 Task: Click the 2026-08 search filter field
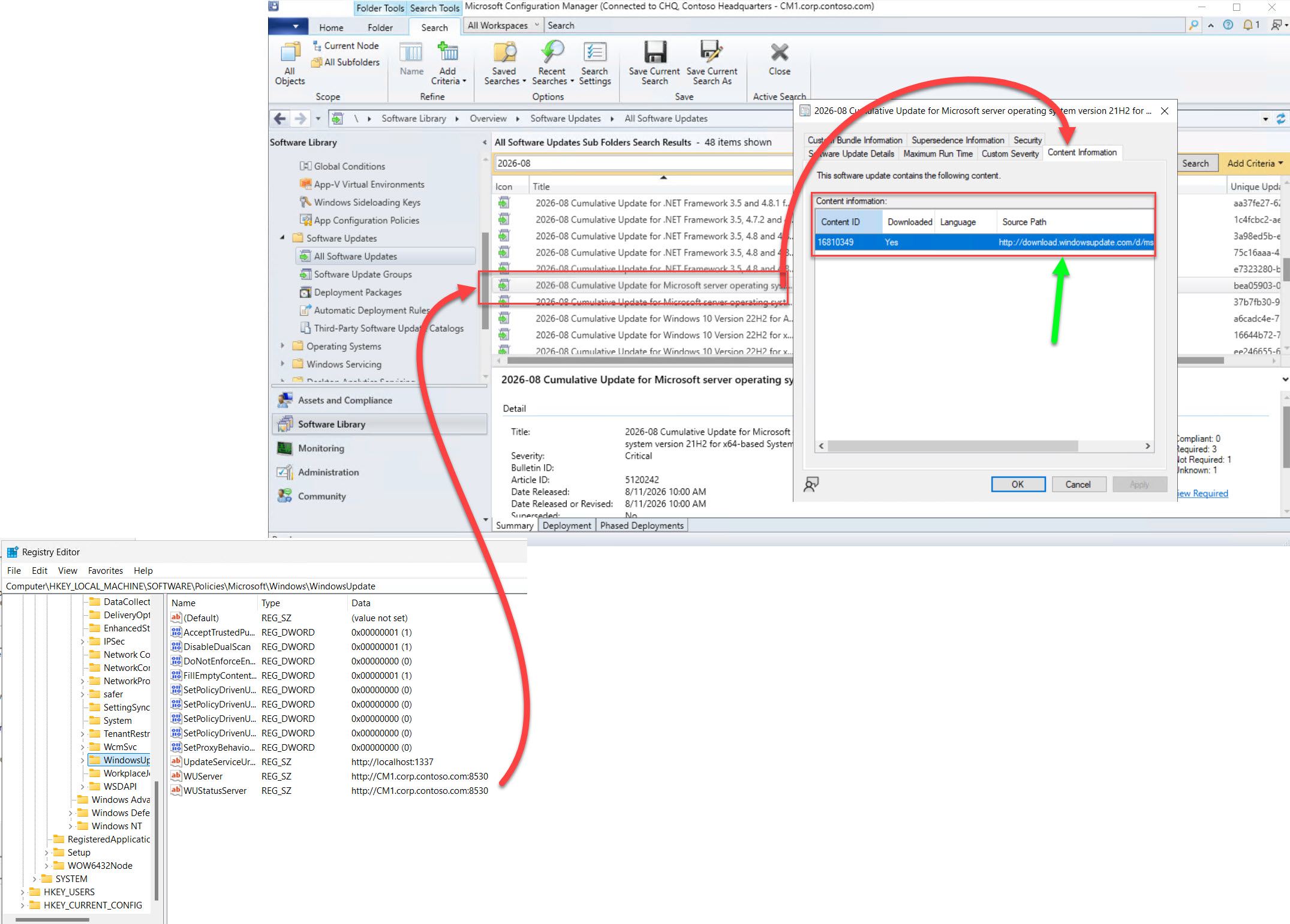coord(644,163)
